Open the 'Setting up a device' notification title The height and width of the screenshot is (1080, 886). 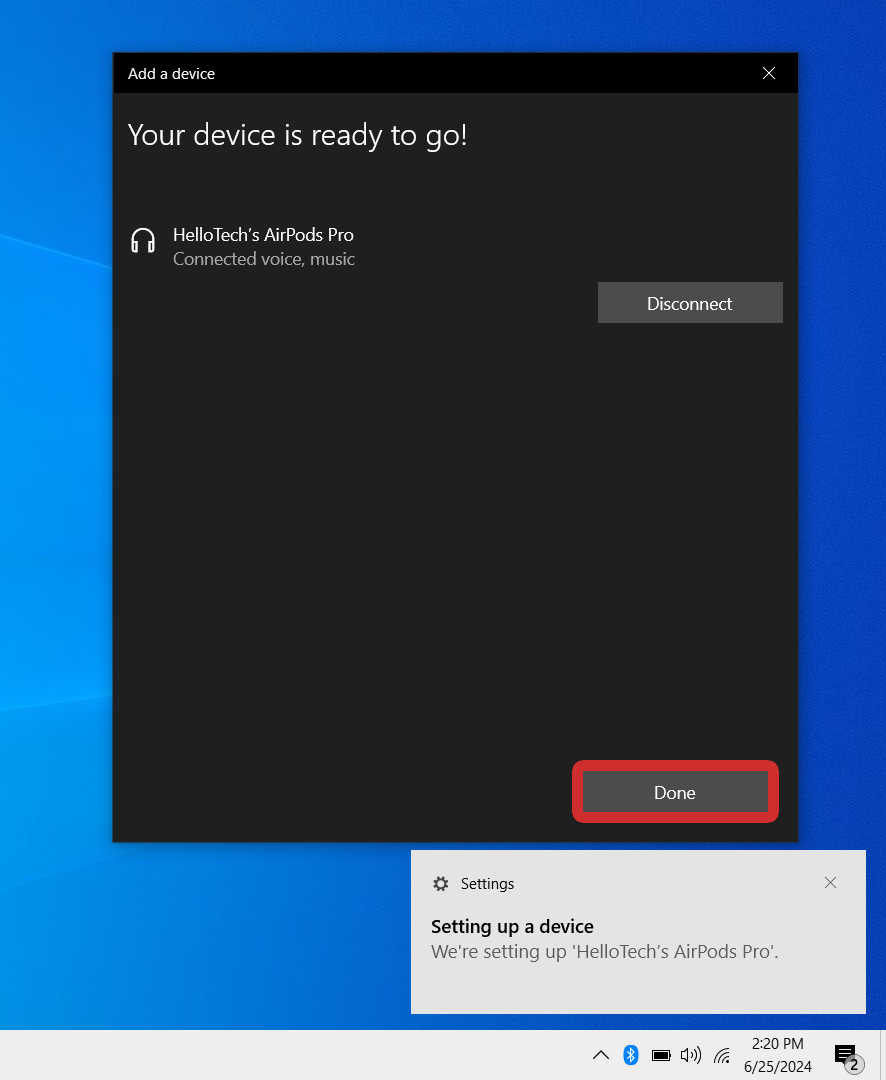pyautogui.click(x=512, y=926)
